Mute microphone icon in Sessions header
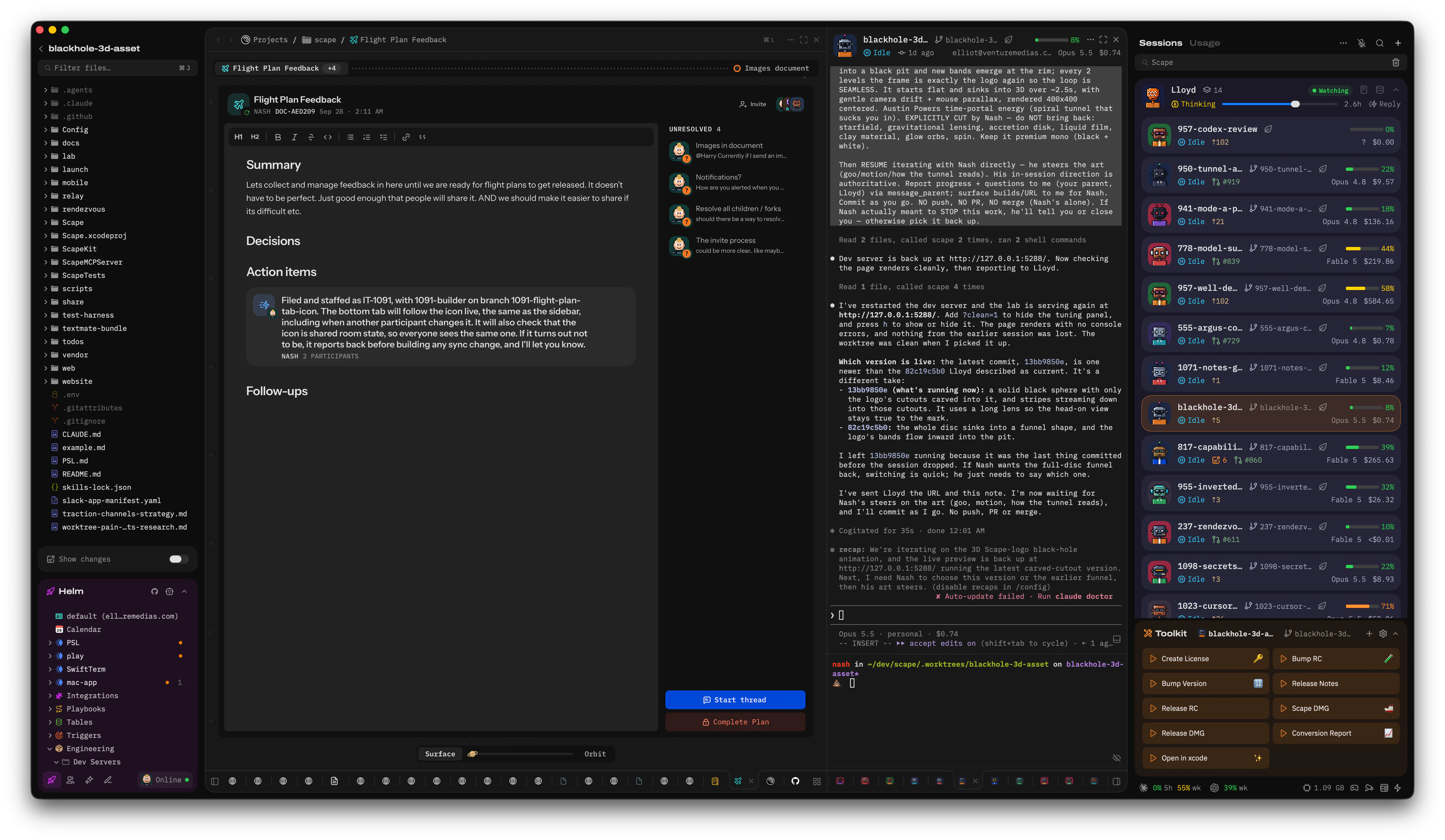 pyautogui.click(x=1361, y=43)
